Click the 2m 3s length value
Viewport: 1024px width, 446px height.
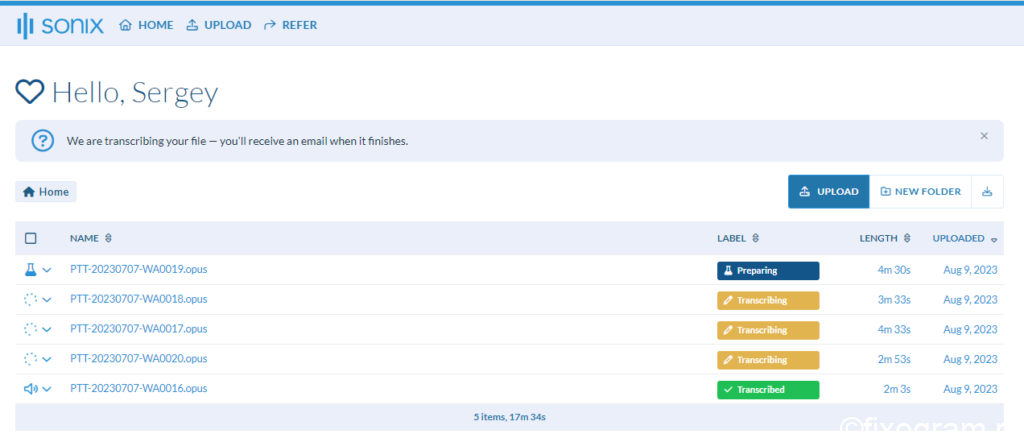coord(897,389)
